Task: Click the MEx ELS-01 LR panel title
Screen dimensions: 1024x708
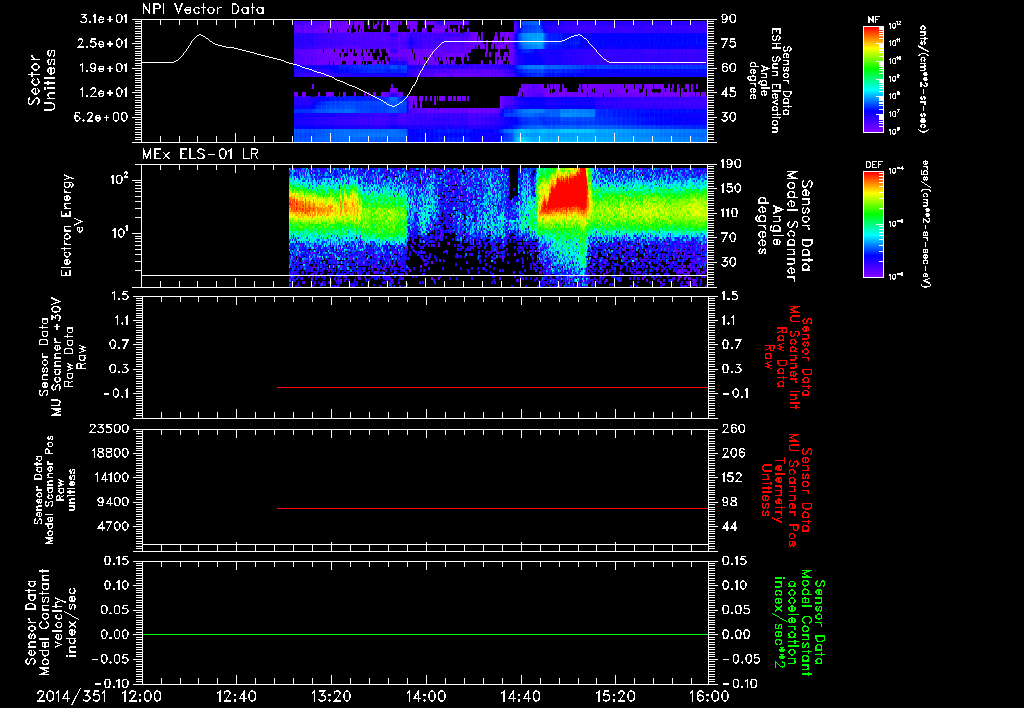Action: pos(200,154)
